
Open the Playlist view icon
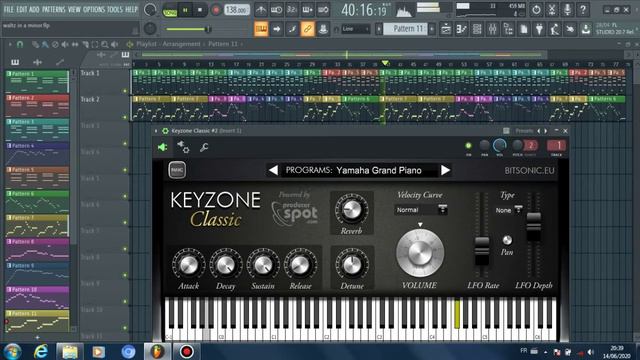click(x=446, y=29)
